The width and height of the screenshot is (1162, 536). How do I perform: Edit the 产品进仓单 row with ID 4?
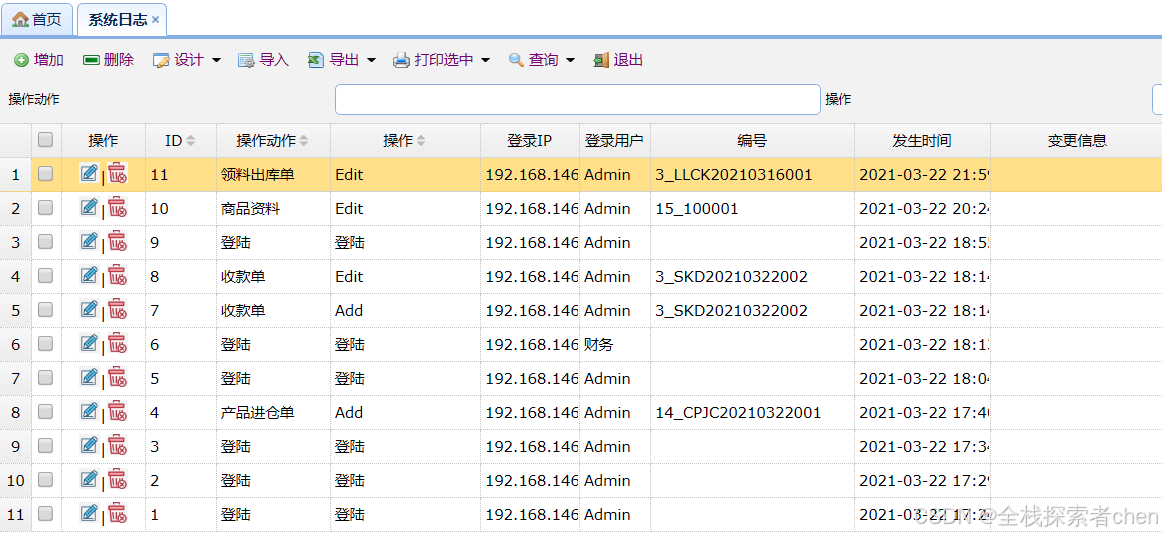click(x=89, y=411)
